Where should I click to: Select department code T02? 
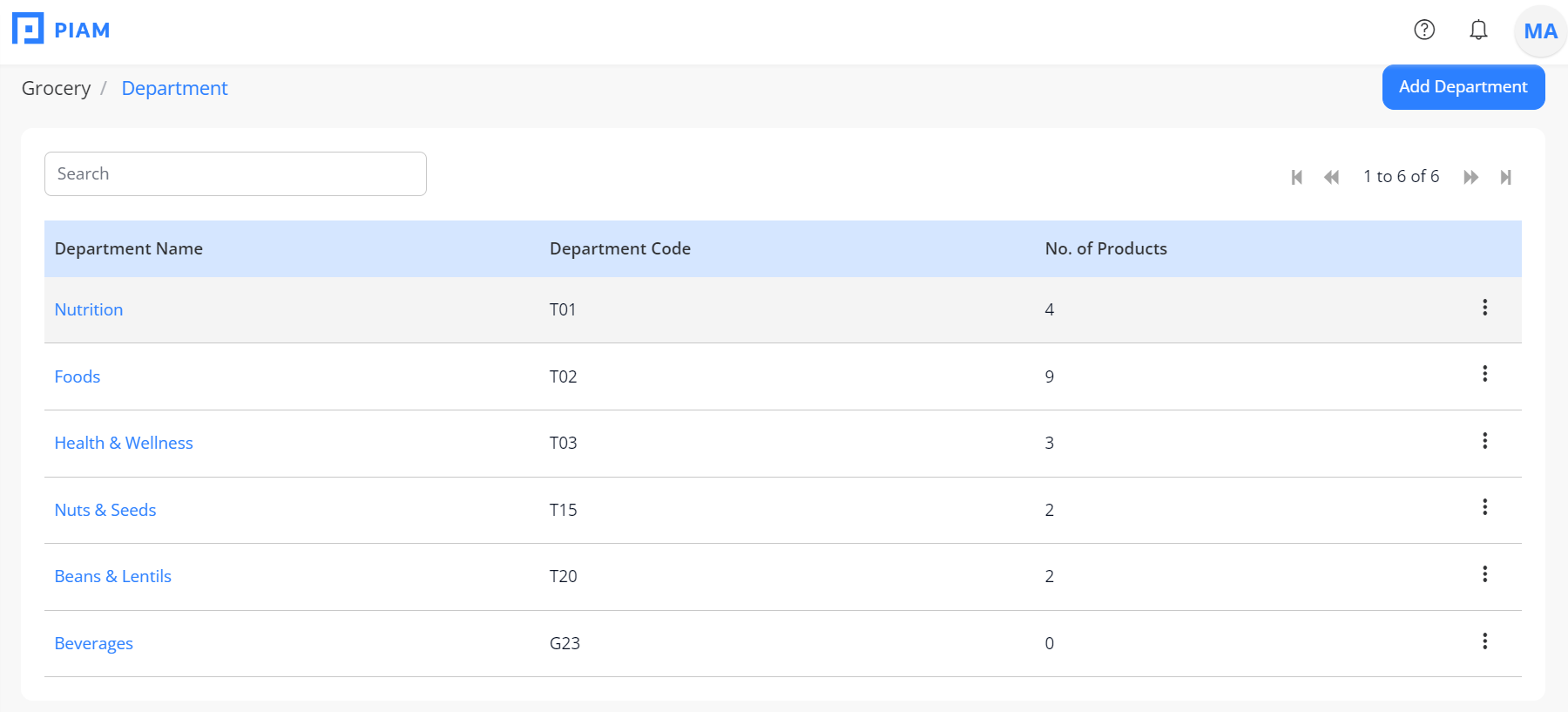564,376
